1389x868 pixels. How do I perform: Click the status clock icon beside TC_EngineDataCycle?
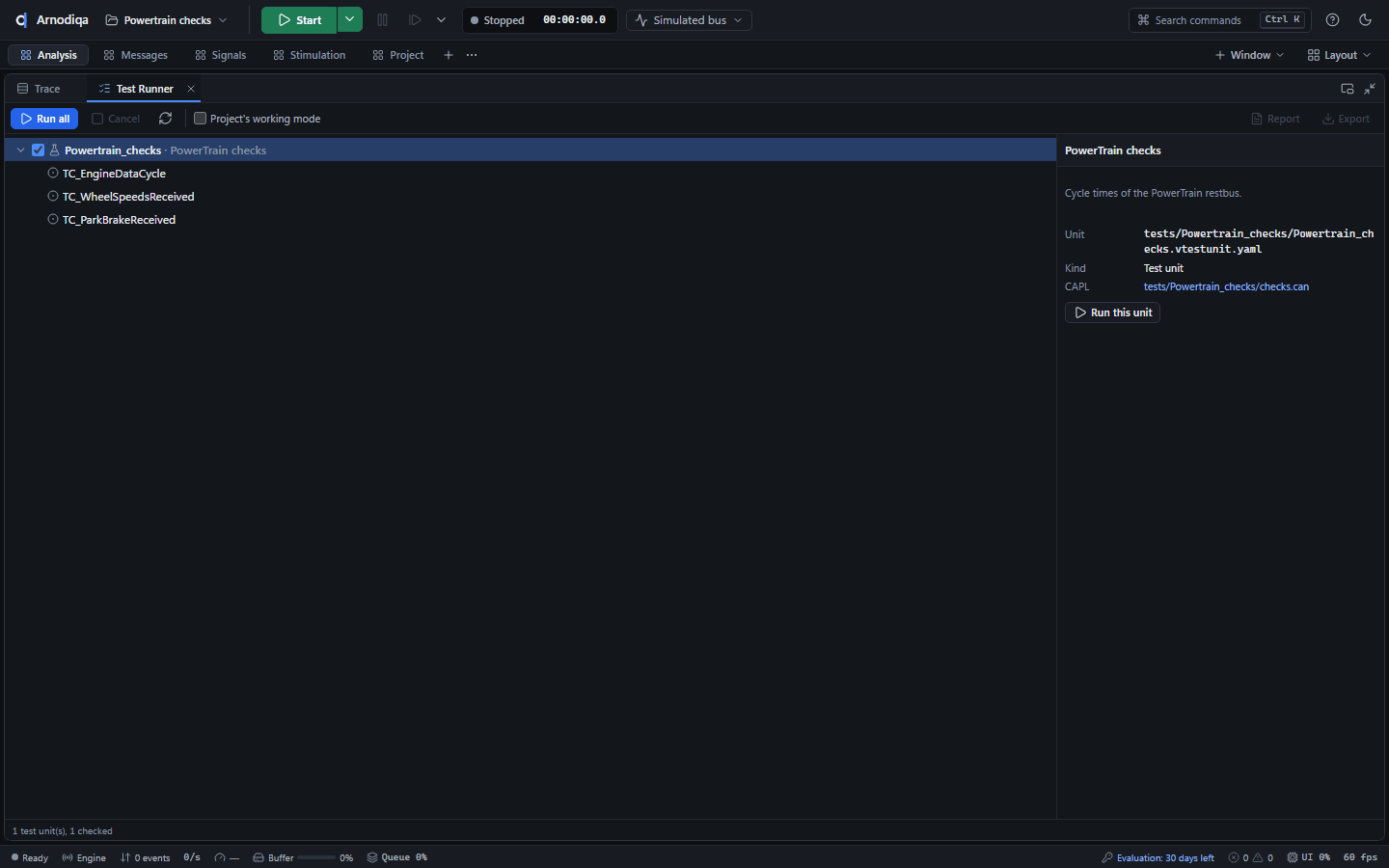click(x=53, y=174)
